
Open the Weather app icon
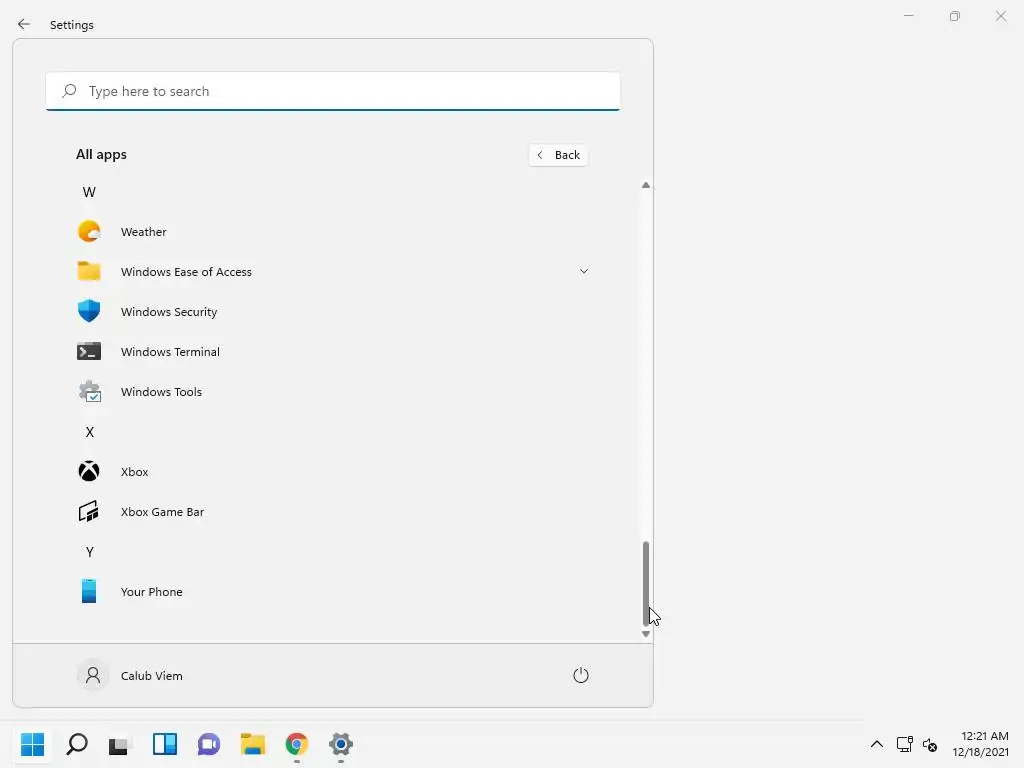89,231
